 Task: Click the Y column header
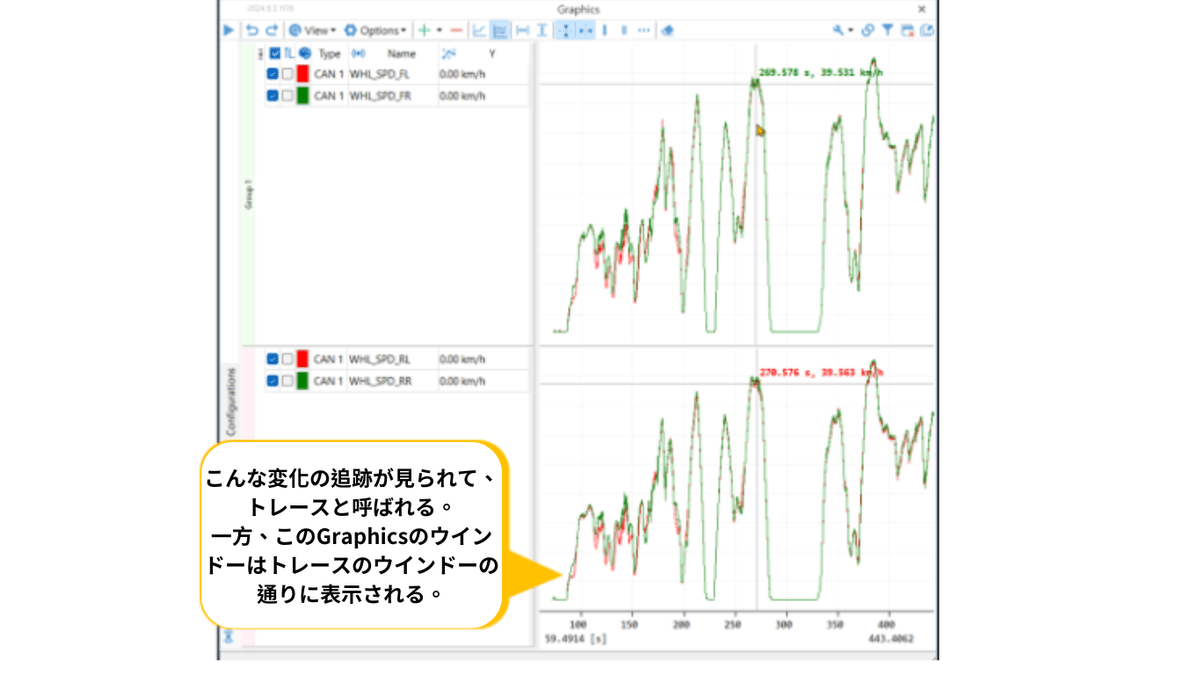pyautogui.click(x=492, y=54)
